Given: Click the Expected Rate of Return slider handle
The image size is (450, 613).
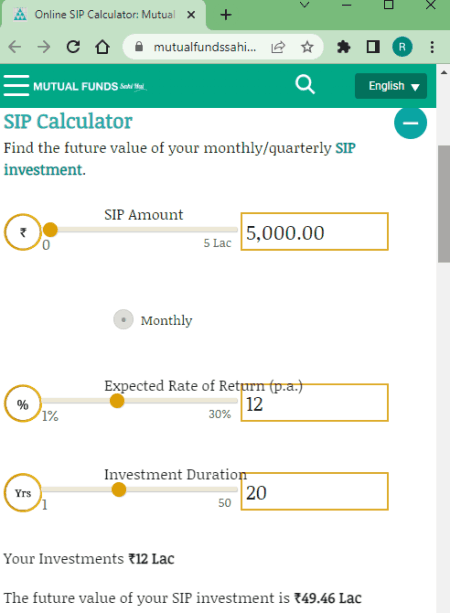Looking at the screenshot, I should 117,401.
